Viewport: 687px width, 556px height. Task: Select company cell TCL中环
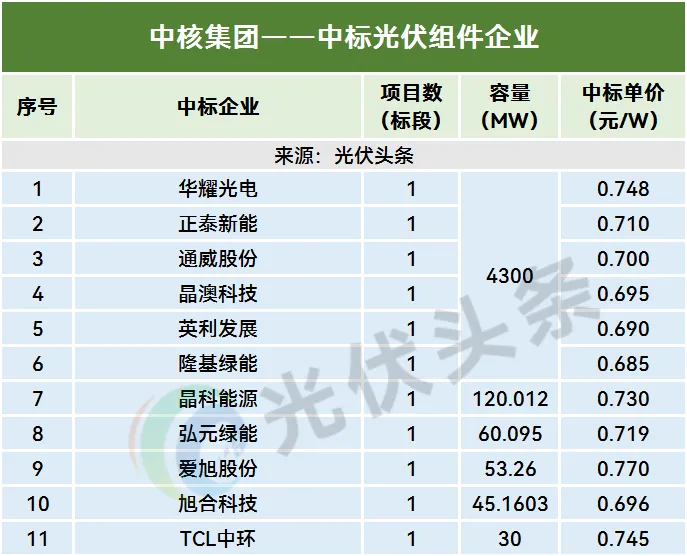(218, 538)
